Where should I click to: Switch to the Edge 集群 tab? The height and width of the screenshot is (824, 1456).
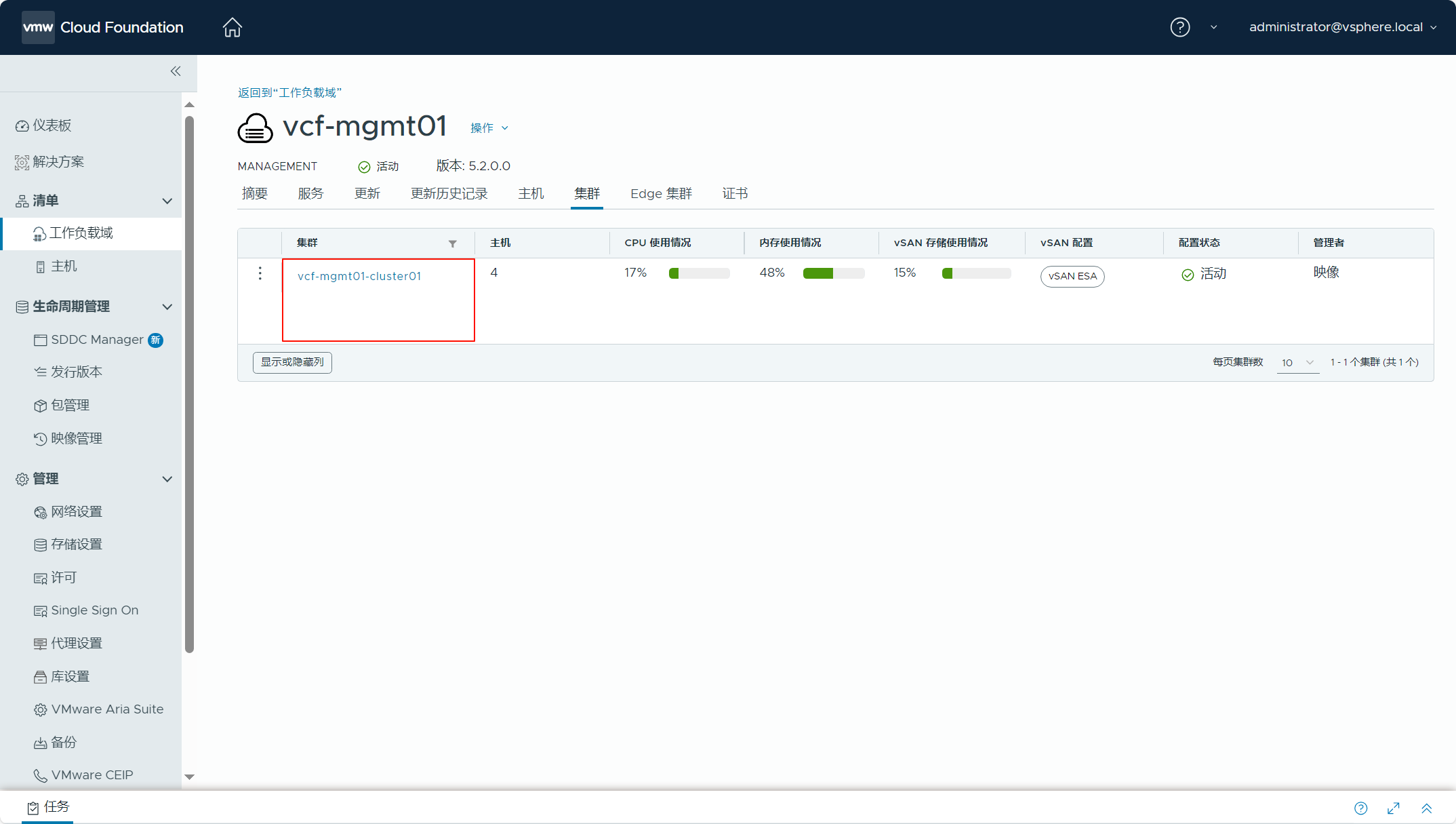660,194
